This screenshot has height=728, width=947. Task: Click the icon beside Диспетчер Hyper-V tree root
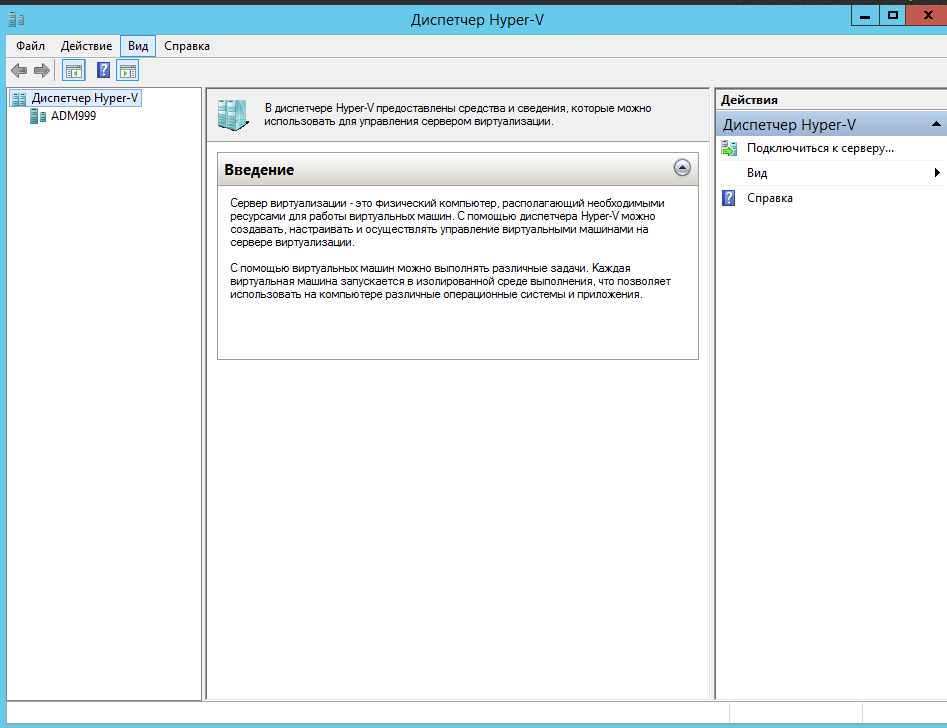tap(19, 98)
